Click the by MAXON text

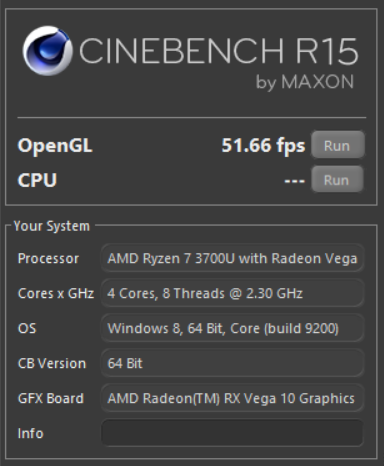click(x=305, y=82)
